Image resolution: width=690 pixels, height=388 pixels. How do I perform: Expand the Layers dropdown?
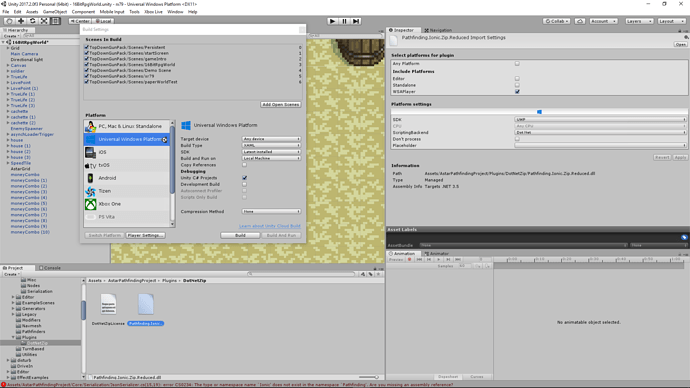(639, 21)
